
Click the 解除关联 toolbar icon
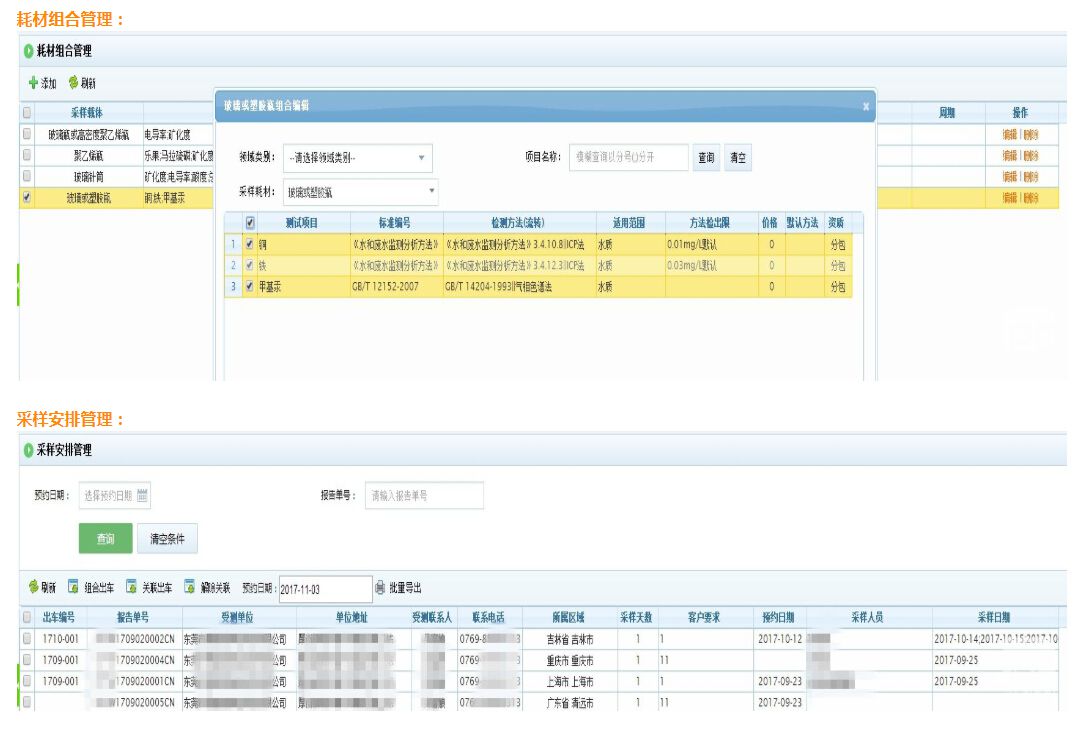pos(189,587)
